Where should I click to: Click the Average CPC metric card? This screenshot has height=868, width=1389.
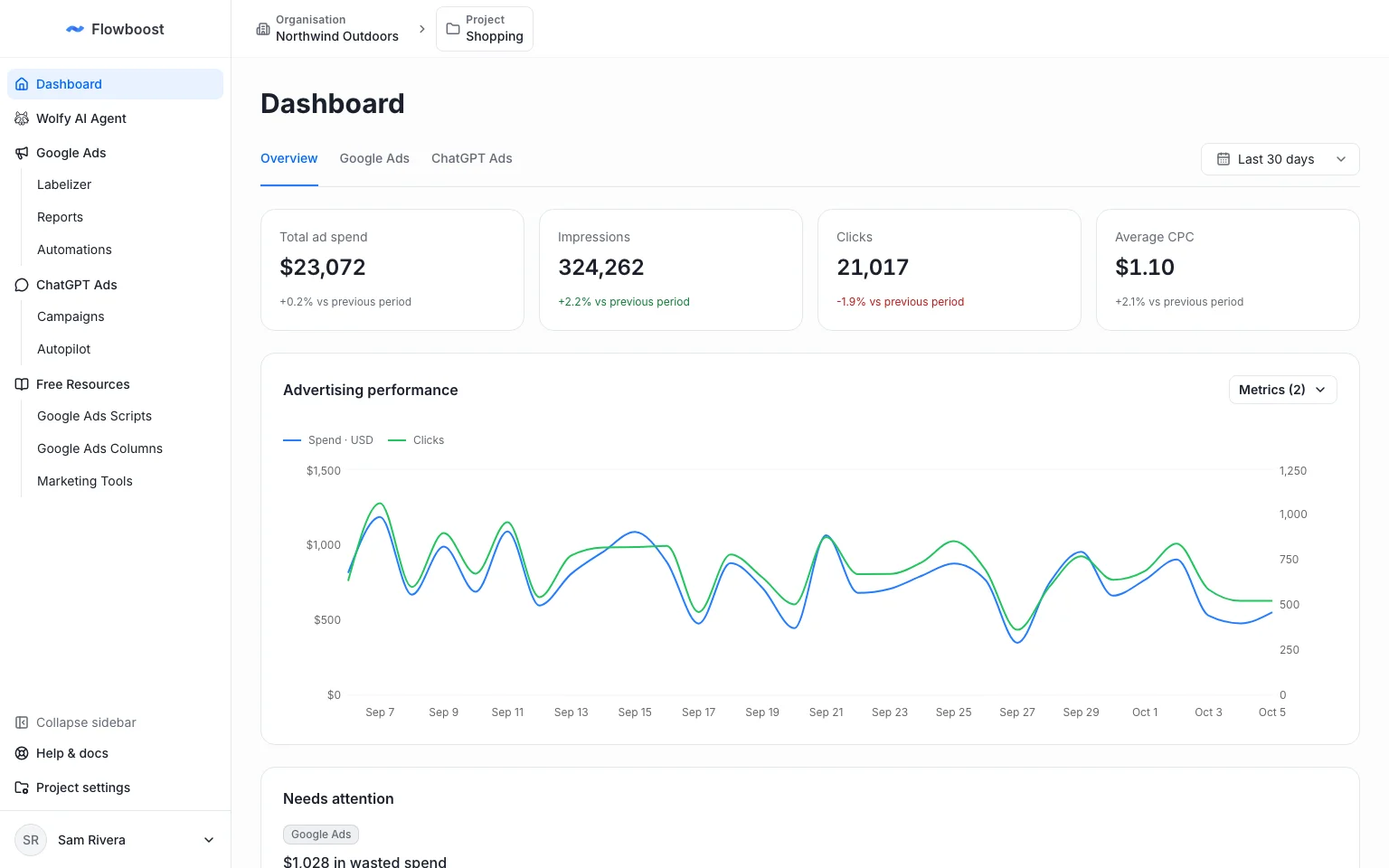coord(1228,270)
